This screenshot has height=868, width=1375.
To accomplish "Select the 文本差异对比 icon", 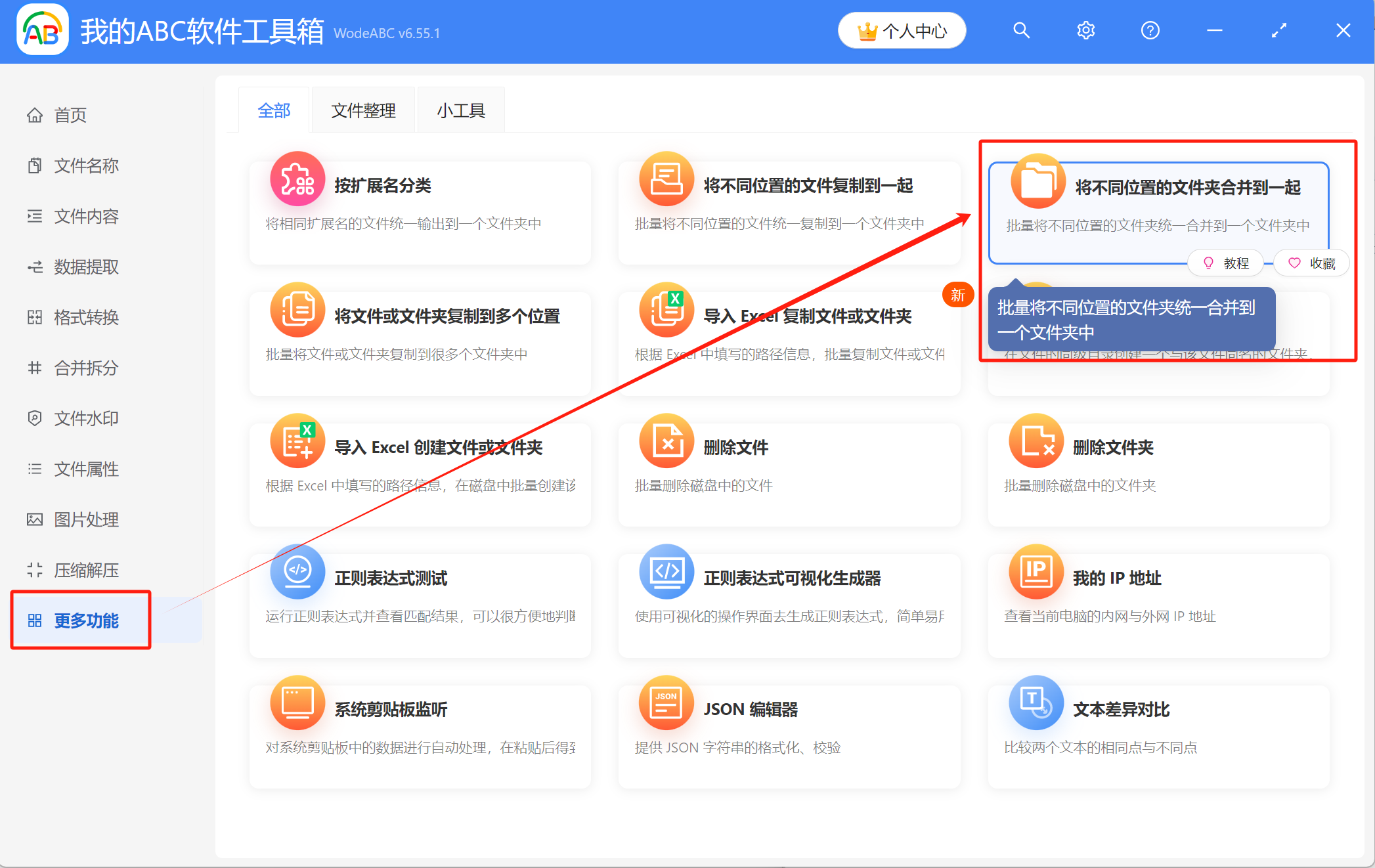I will (1036, 703).
